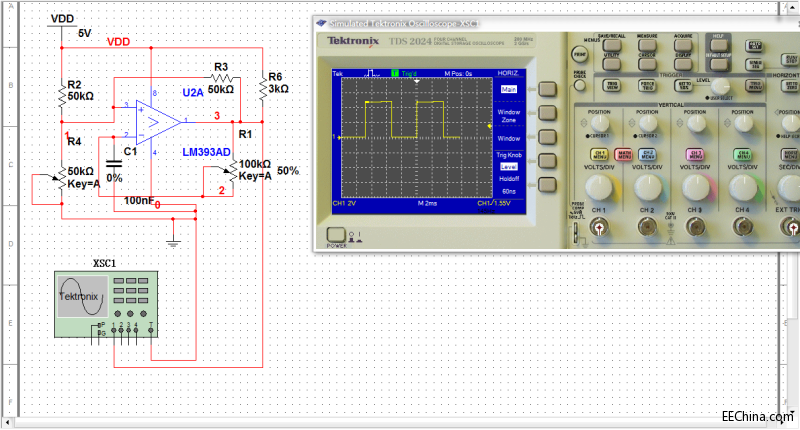Image resolution: width=800 pixels, height=430 pixels.
Task: Click the CH 3 VOLTS/DIV knob
Action: coord(695,188)
